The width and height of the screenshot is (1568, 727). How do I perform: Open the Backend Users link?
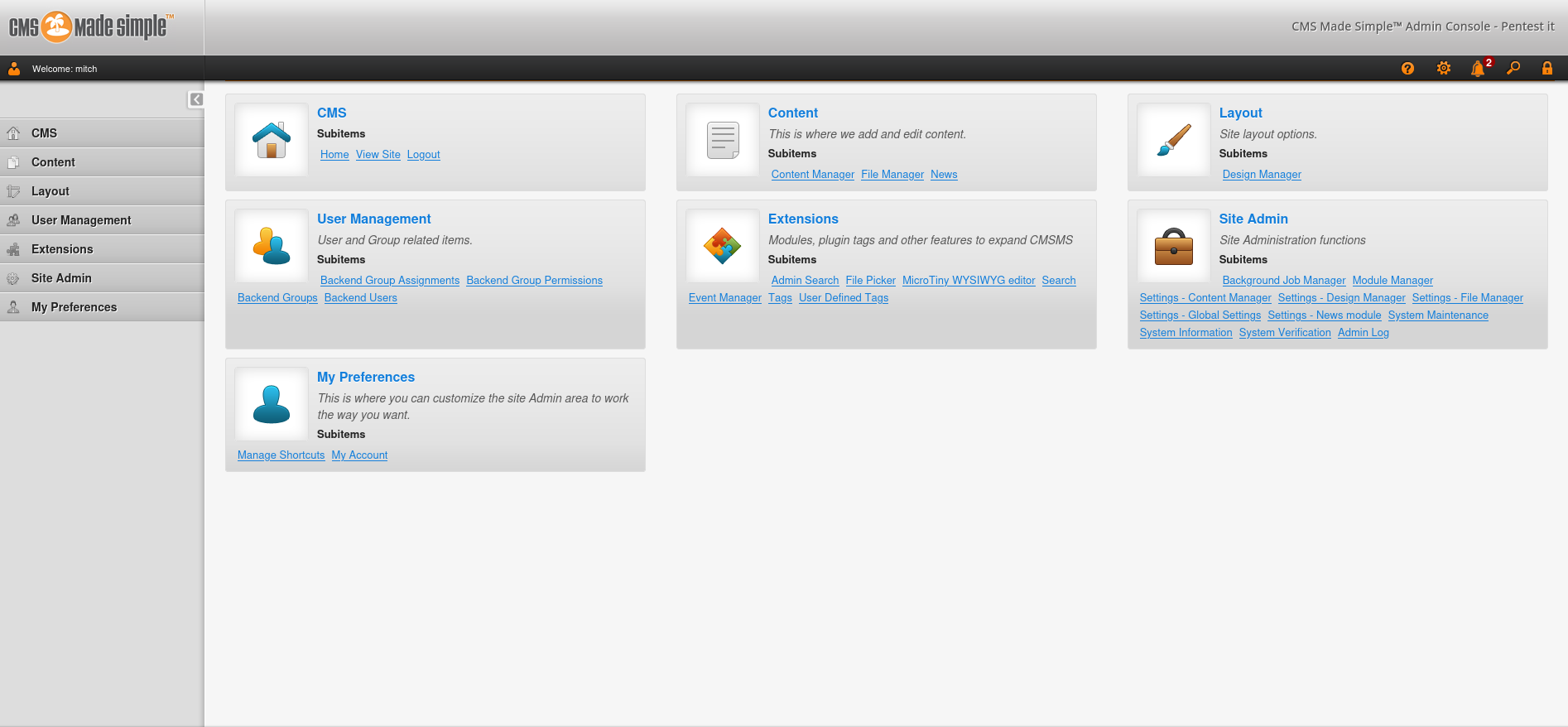[361, 298]
